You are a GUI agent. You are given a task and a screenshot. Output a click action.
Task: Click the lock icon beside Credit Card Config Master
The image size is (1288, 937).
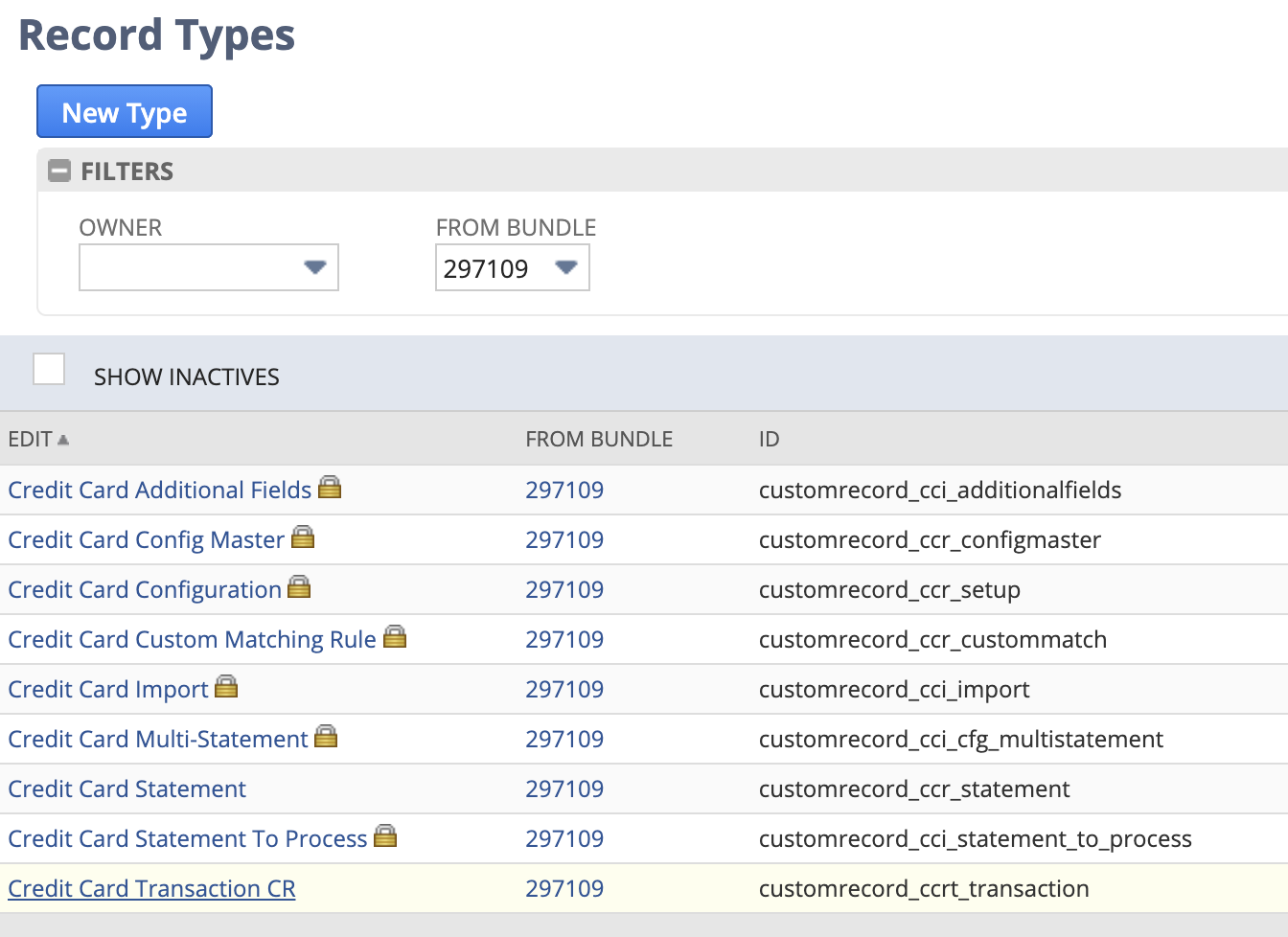(x=303, y=537)
